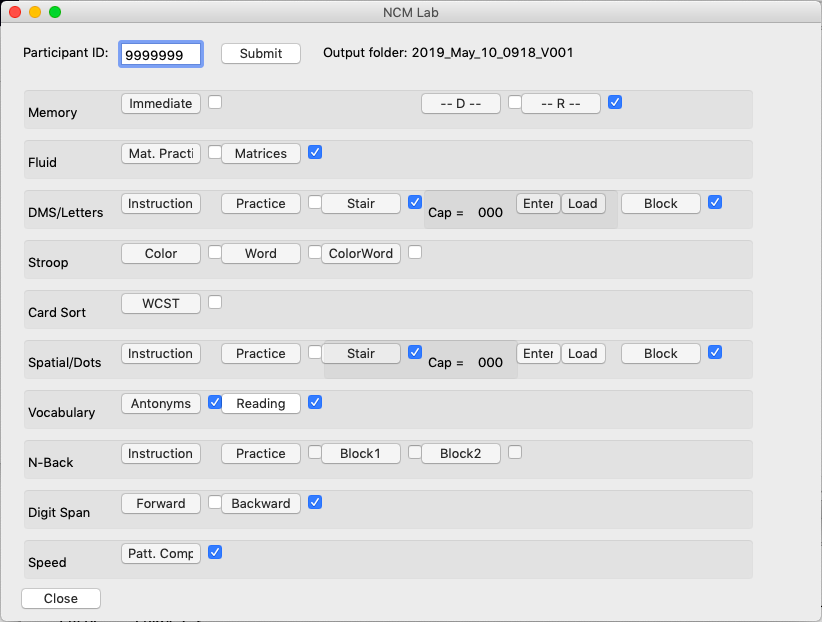
Task: Click Enter button in Spatial/Dots row
Action: click(x=538, y=353)
